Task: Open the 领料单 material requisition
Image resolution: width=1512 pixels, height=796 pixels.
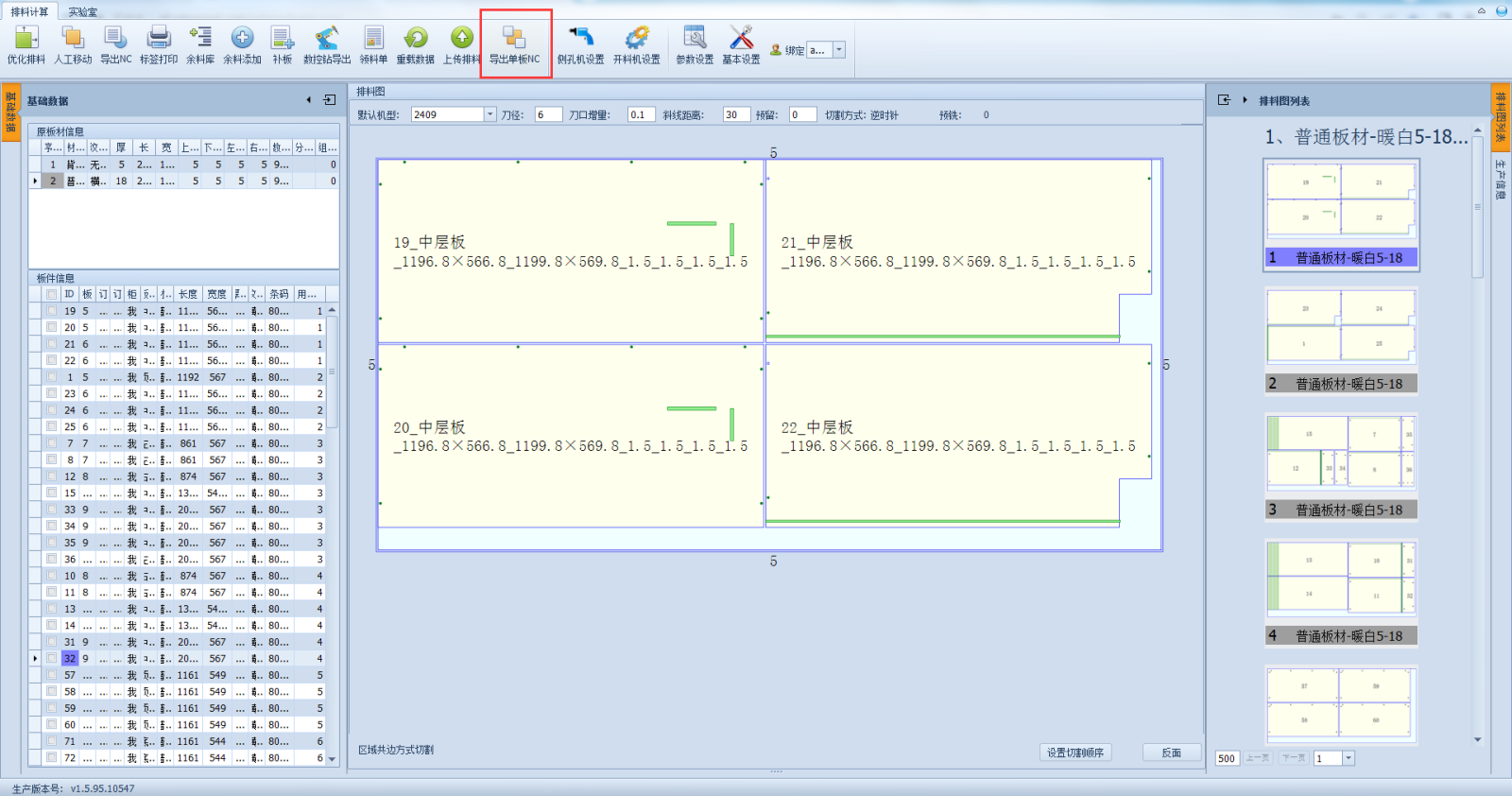Action: pos(373,44)
